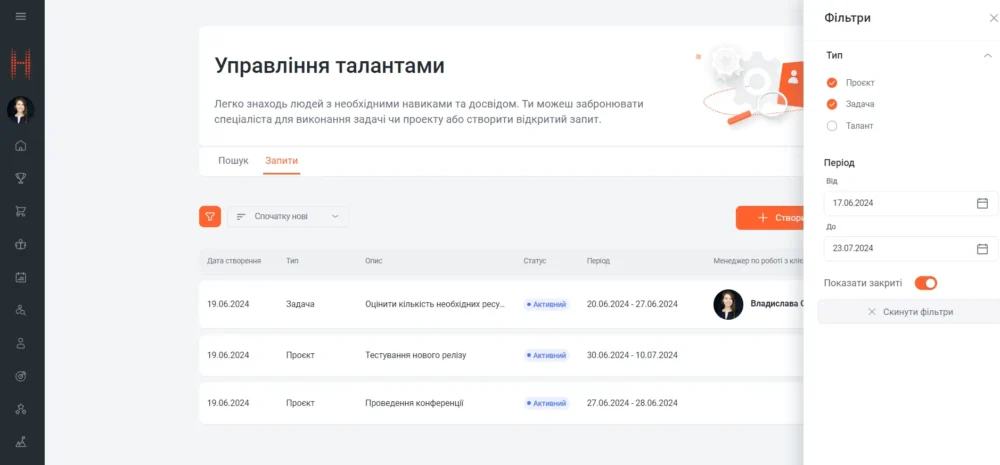This screenshot has height=465, width=1000.
Task: Open the calendar sidebar icon
Action: 21,277
